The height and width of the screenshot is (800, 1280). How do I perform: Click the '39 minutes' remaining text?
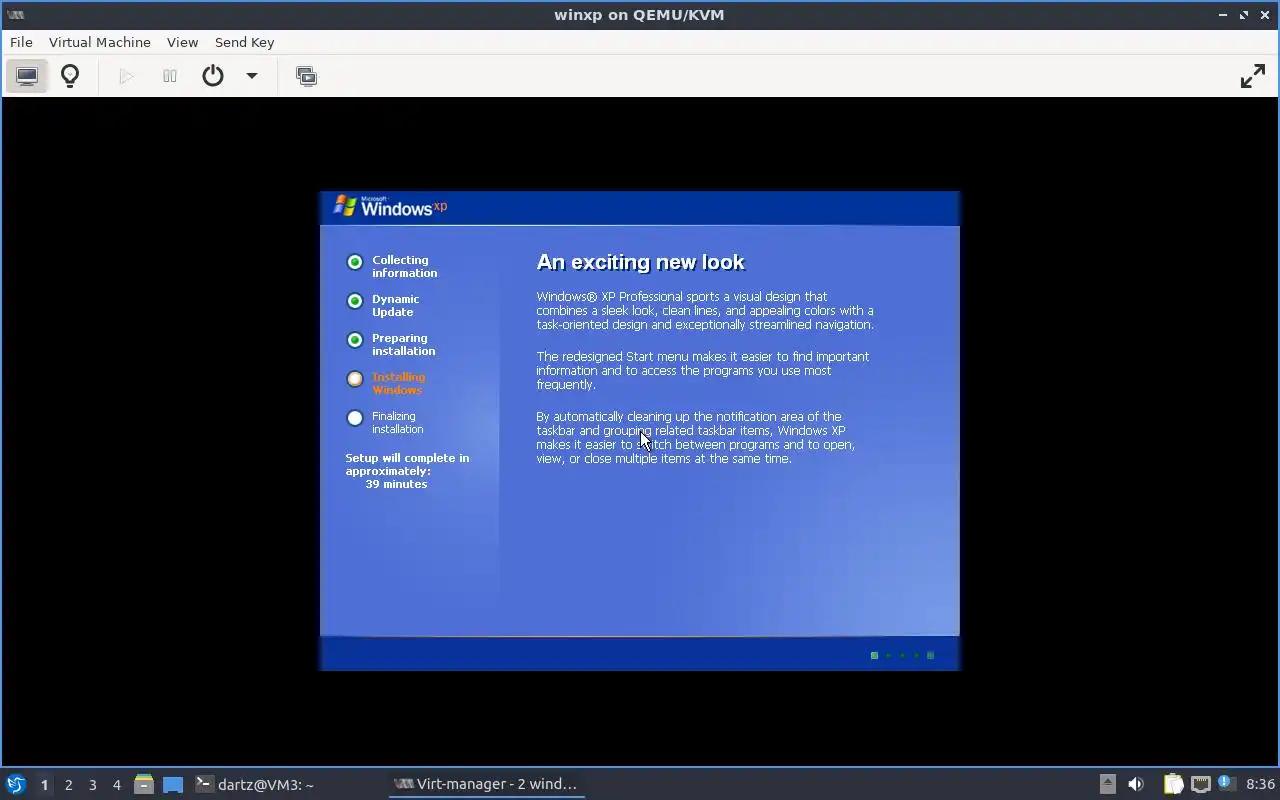396,484
